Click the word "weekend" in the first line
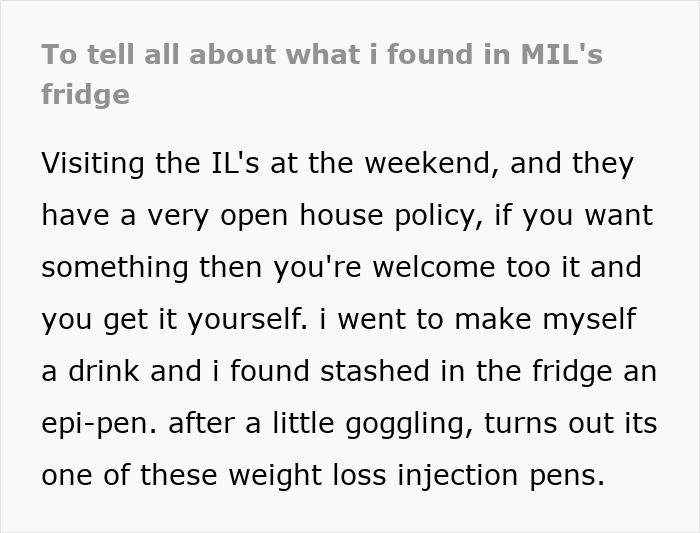Viewport: 700px width, 533px height. 431,163
